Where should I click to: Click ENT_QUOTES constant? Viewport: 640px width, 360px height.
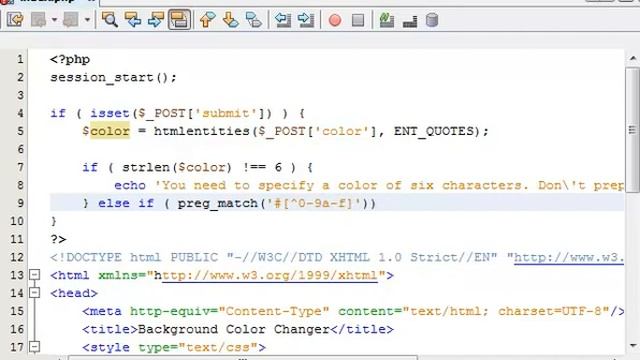[433, 131]
